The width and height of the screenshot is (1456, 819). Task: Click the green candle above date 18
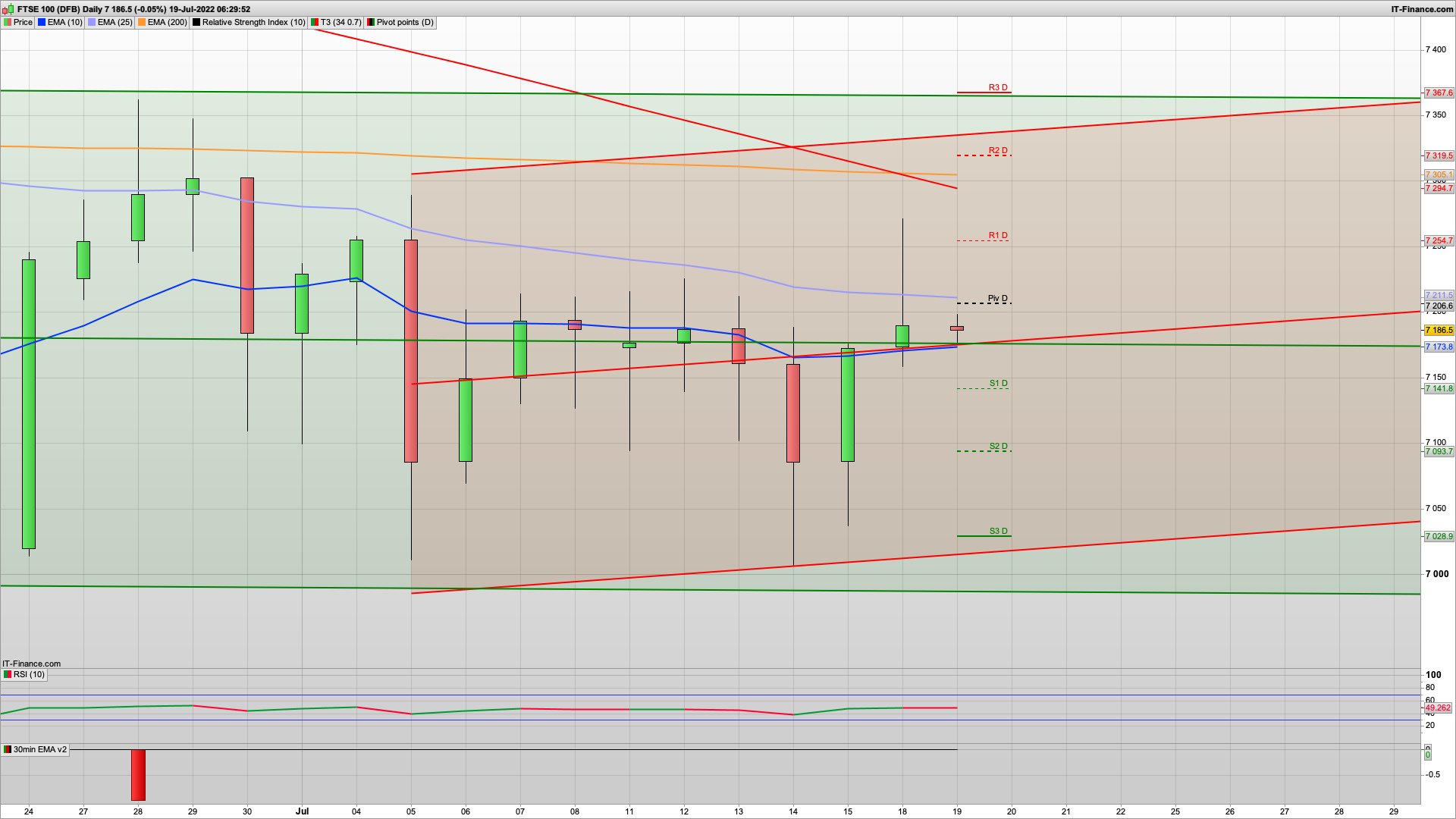902,337
